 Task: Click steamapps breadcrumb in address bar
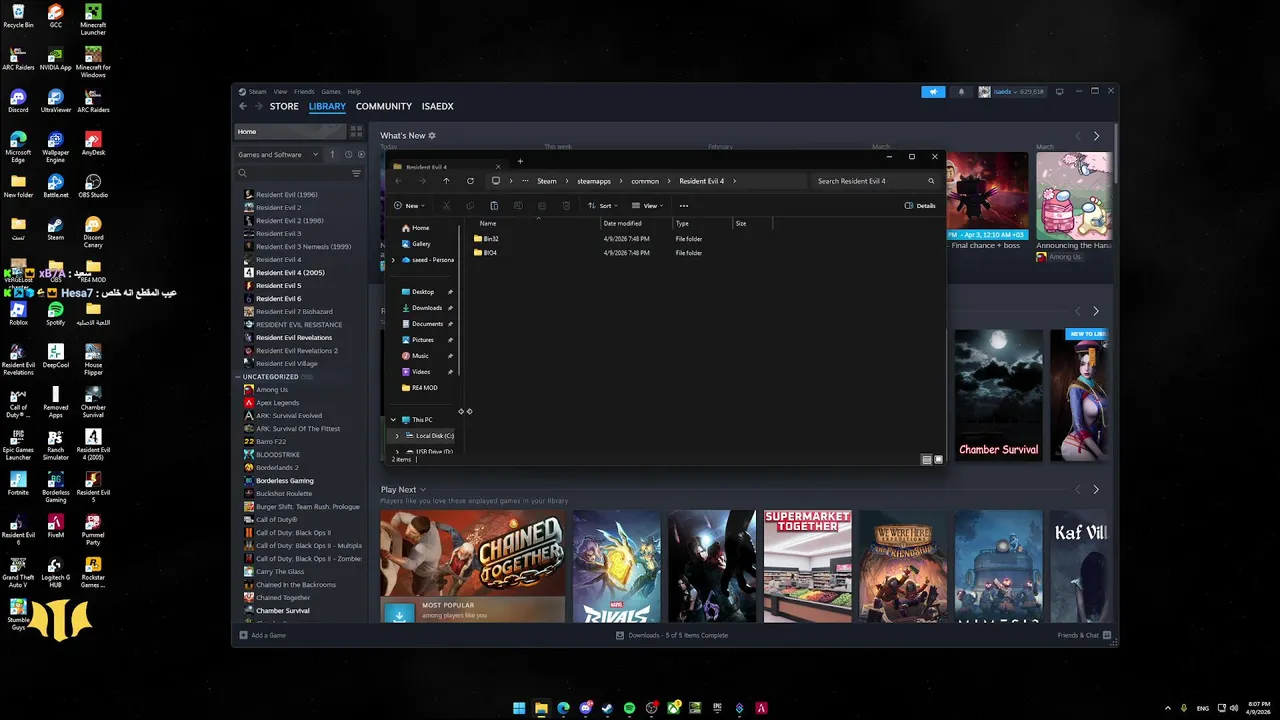(x=594, y=181)
